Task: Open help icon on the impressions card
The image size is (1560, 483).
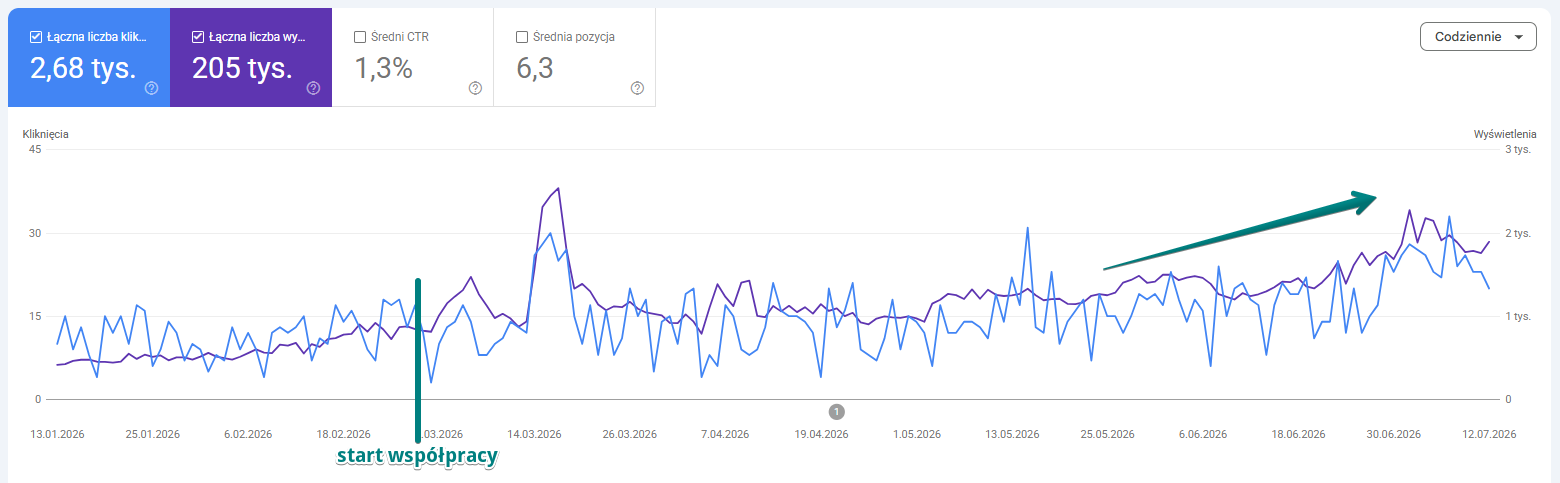Action: (313, 88)
